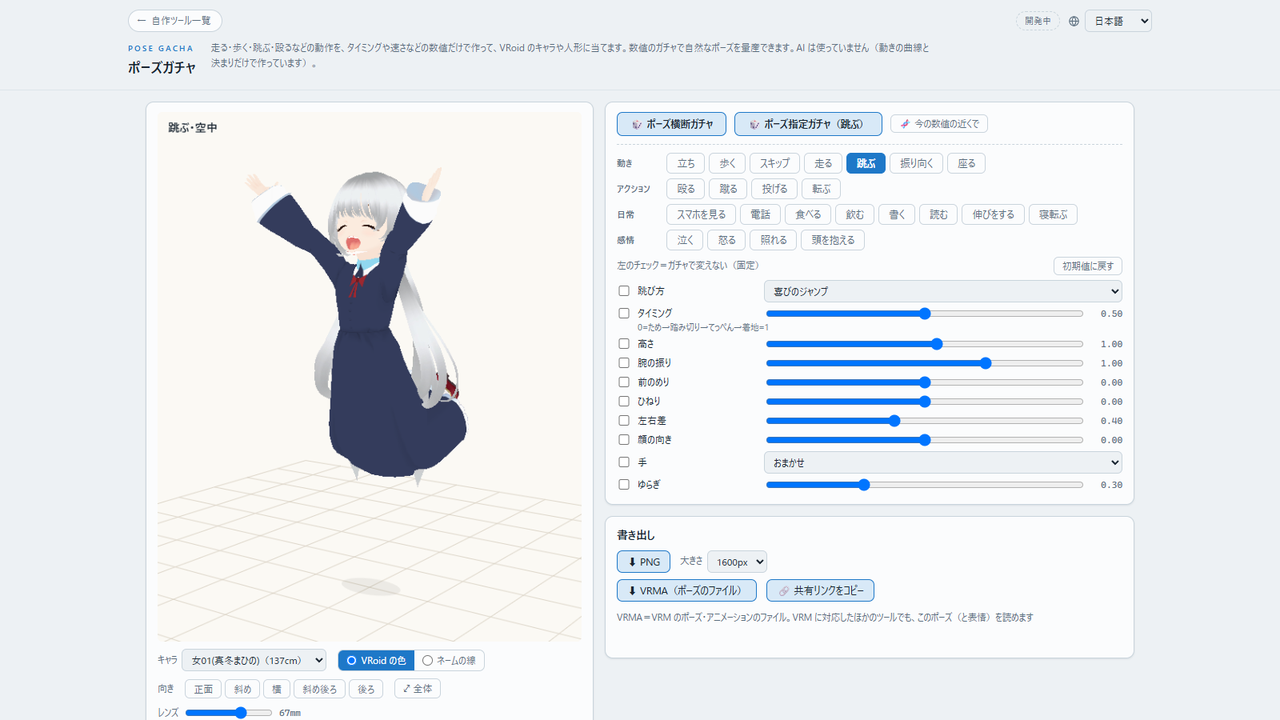
Task: Select the 跳ぶ motion chip
Action: coord(866,163)
